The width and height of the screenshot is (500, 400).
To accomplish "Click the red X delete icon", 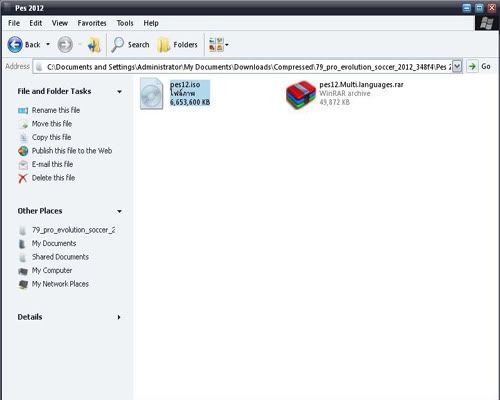I will coord(23,178).
